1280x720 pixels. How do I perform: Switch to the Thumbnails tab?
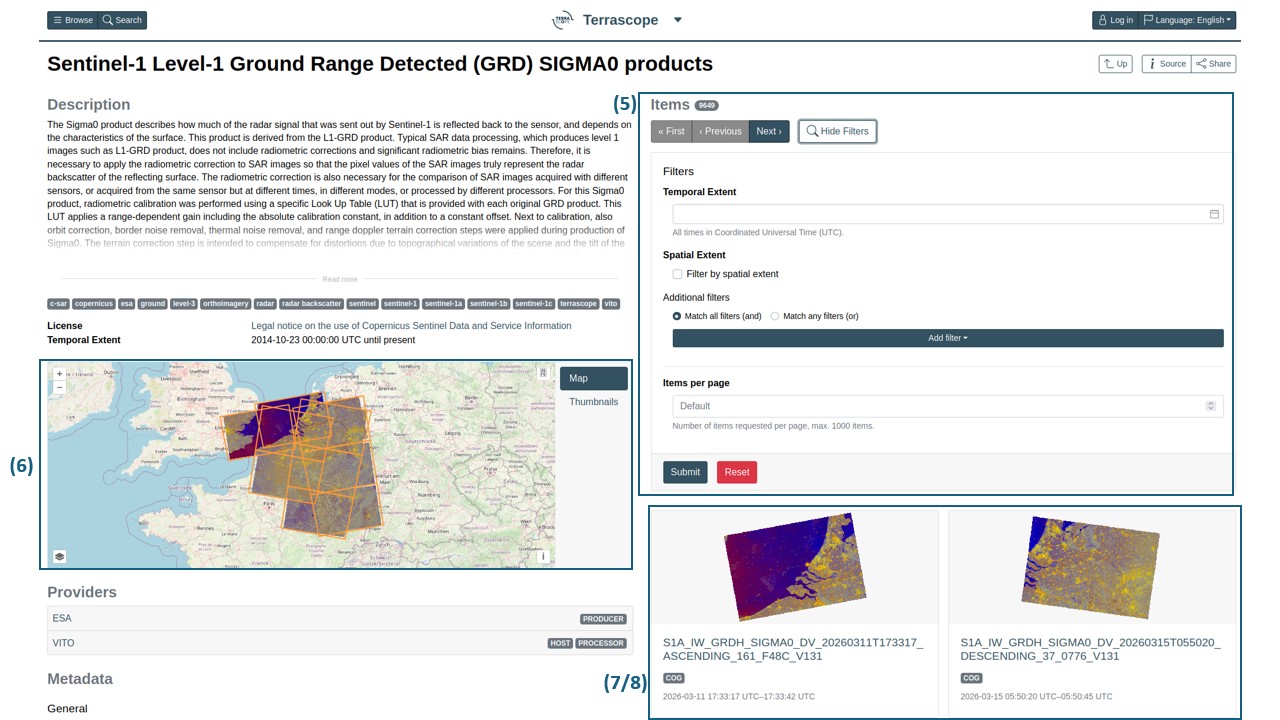coord(593,402)
